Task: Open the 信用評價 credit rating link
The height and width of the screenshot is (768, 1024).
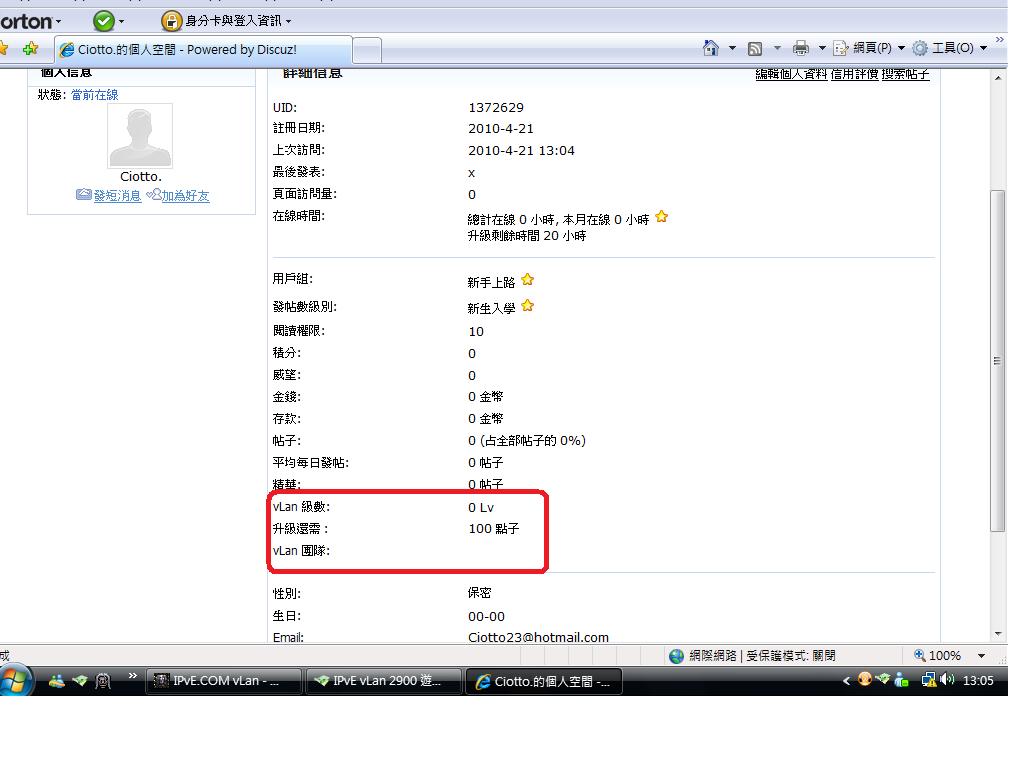Action: [x=854, y=74]
